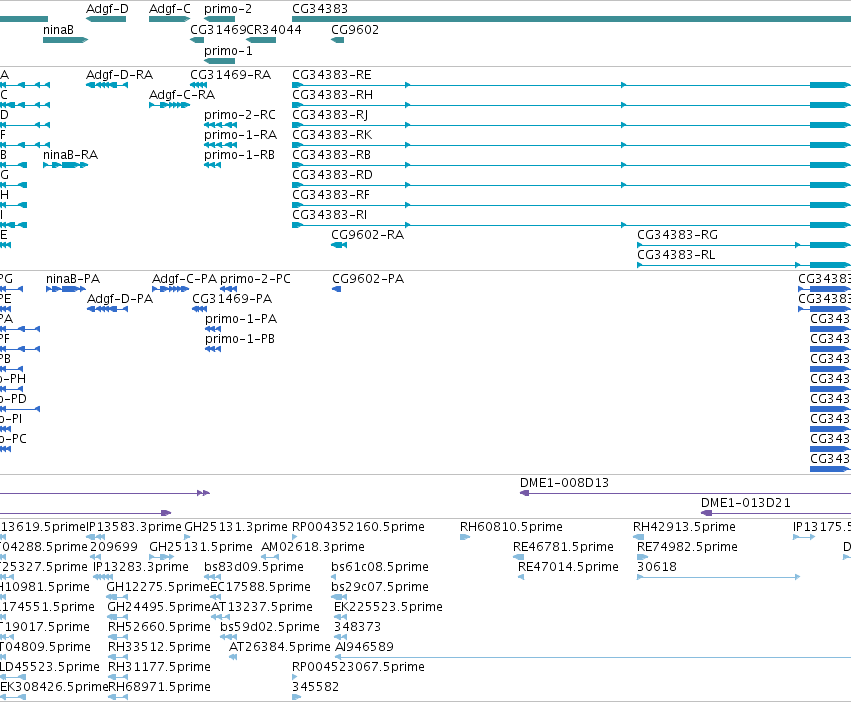
Task: Click the Adgf-D gene label
Action: point(107,9)
